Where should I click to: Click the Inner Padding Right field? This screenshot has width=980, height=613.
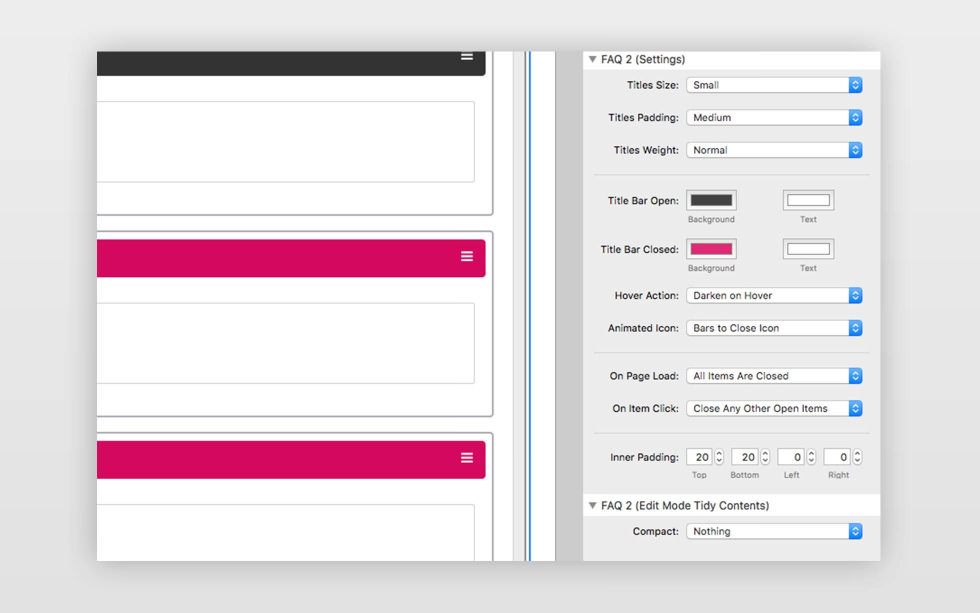point(838,457)
